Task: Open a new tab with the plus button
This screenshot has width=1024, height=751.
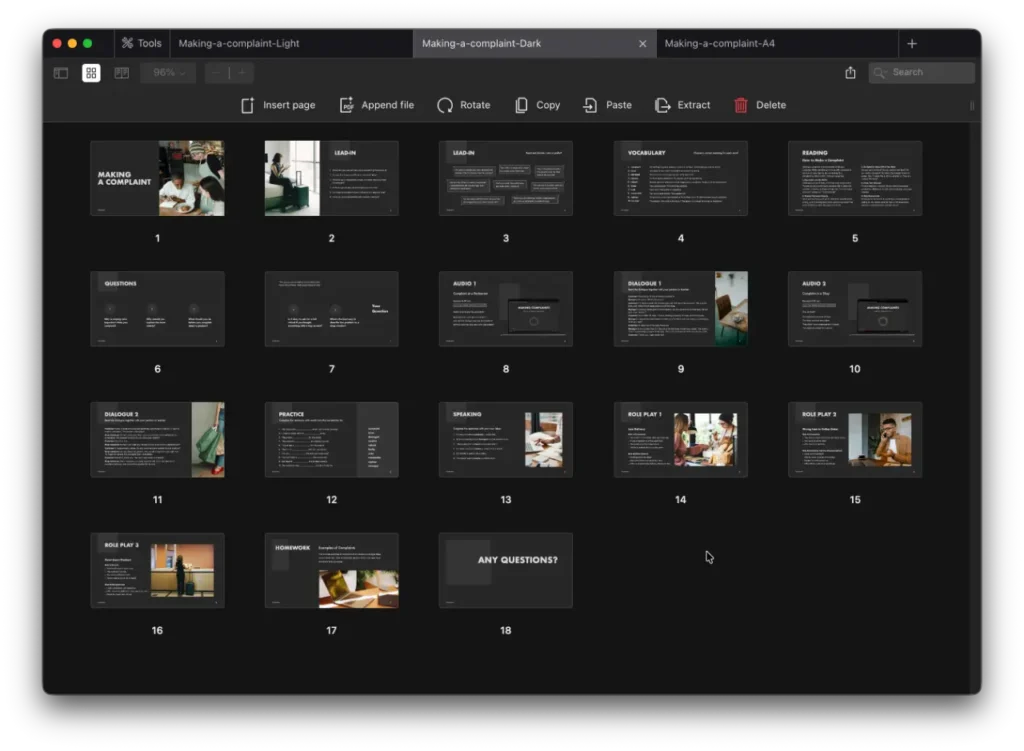Action: click(912, 43)
